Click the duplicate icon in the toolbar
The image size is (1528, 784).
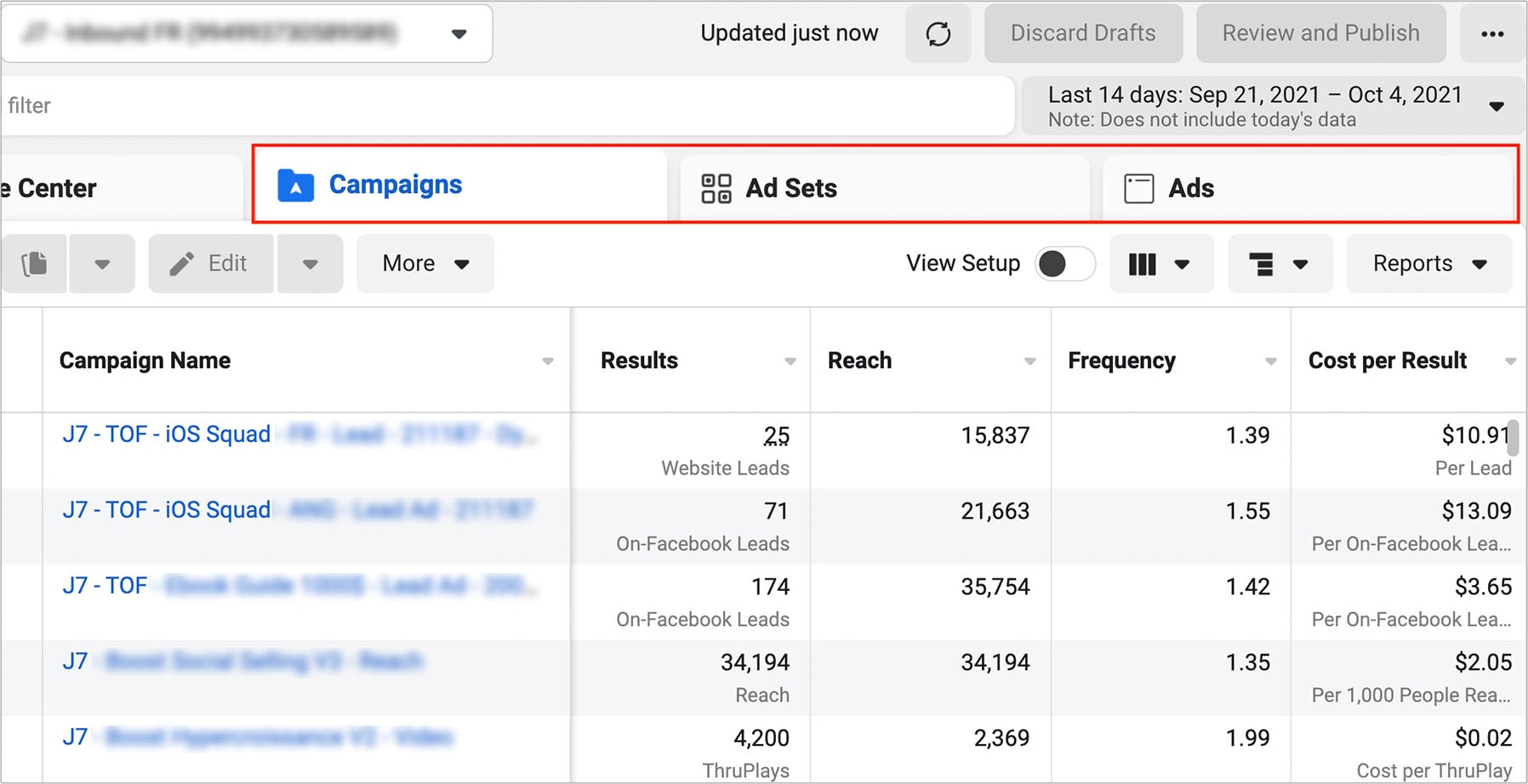[34, 264]
